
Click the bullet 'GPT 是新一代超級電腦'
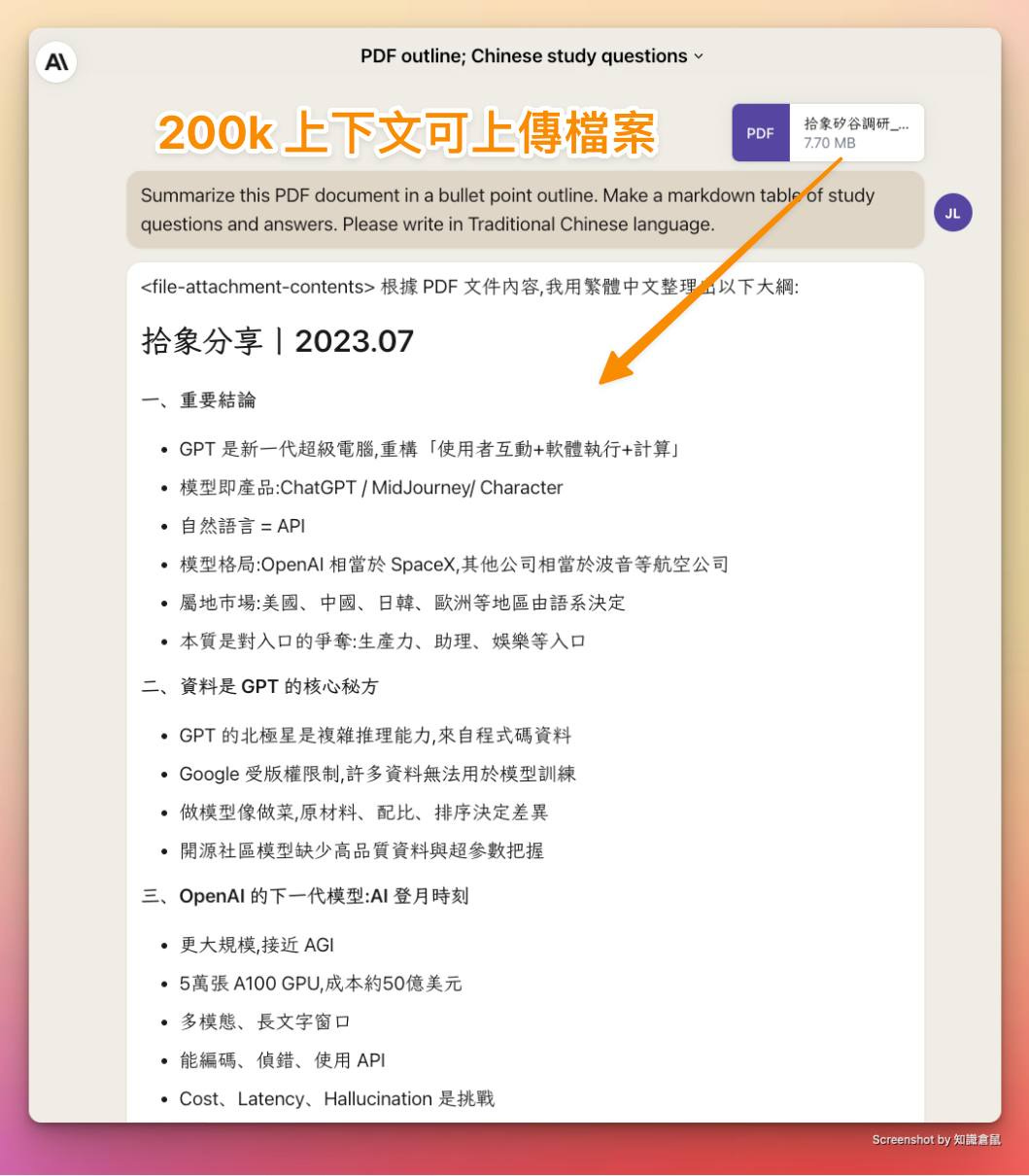pos(429,449)
